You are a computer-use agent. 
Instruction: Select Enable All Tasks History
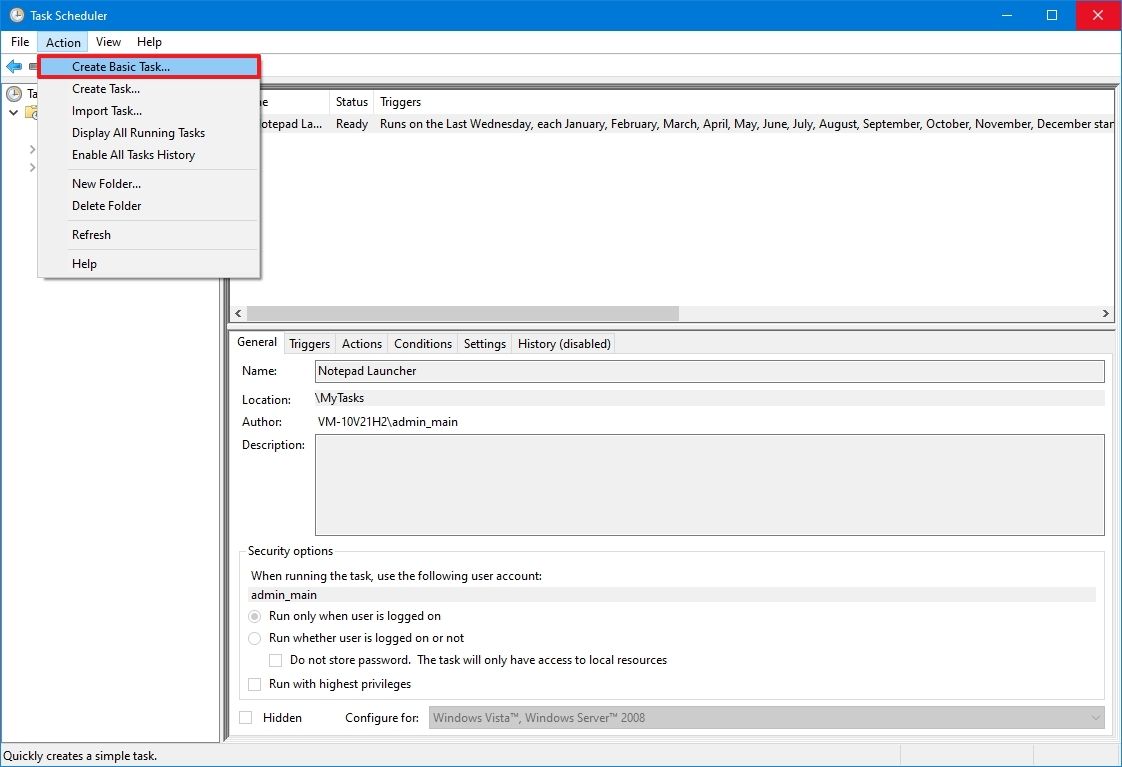(x=133, y=154)
